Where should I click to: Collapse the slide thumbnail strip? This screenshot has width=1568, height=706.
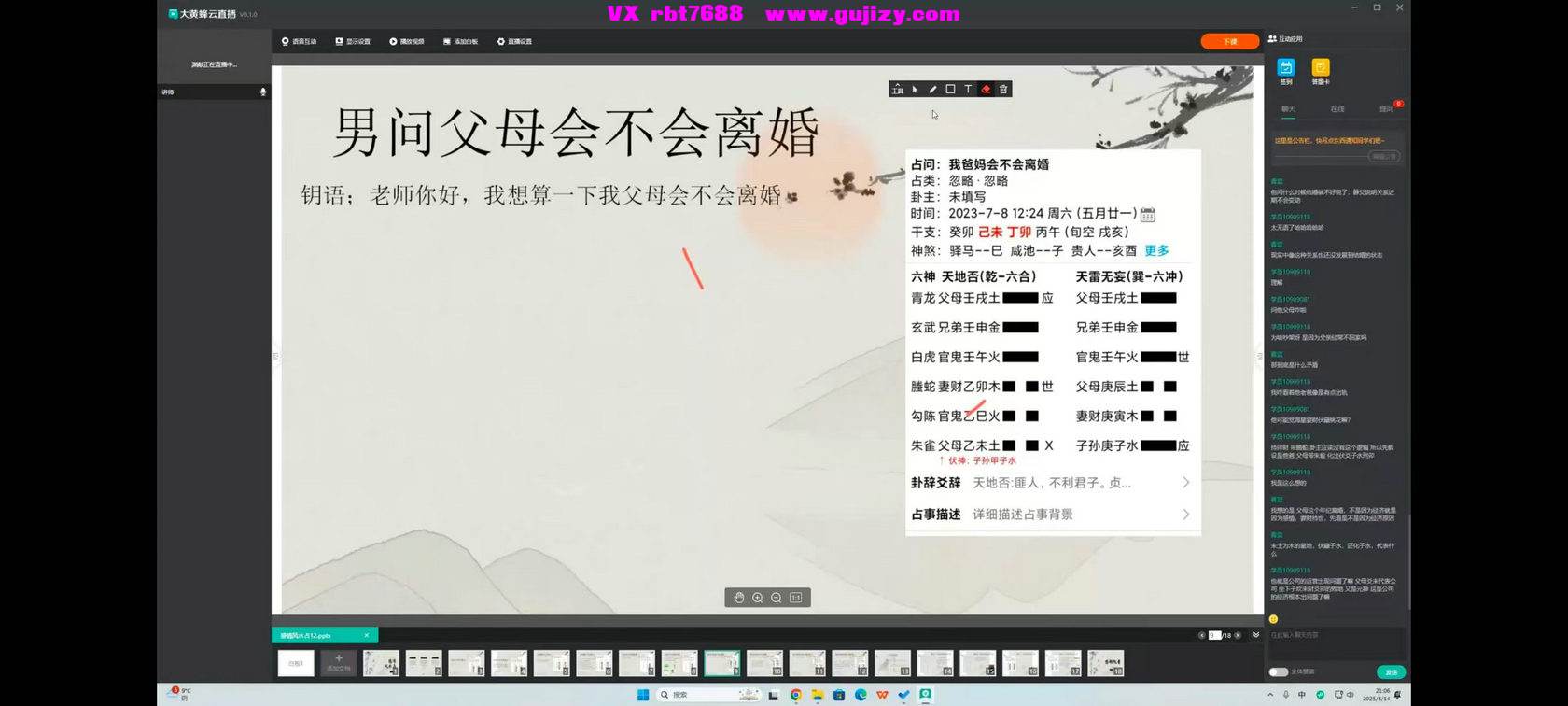1256,635
